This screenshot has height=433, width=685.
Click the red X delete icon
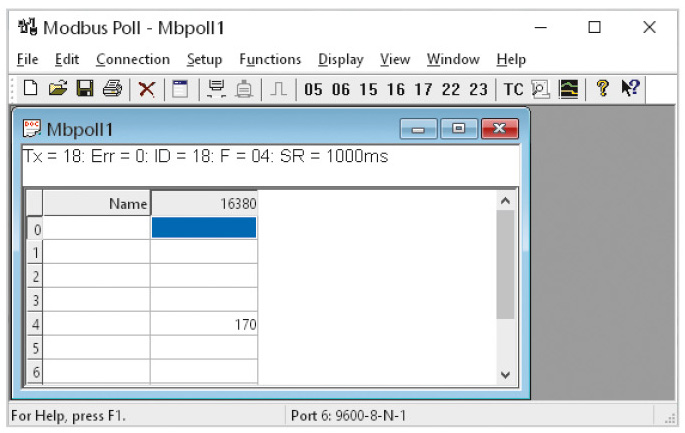click(146, 89)
